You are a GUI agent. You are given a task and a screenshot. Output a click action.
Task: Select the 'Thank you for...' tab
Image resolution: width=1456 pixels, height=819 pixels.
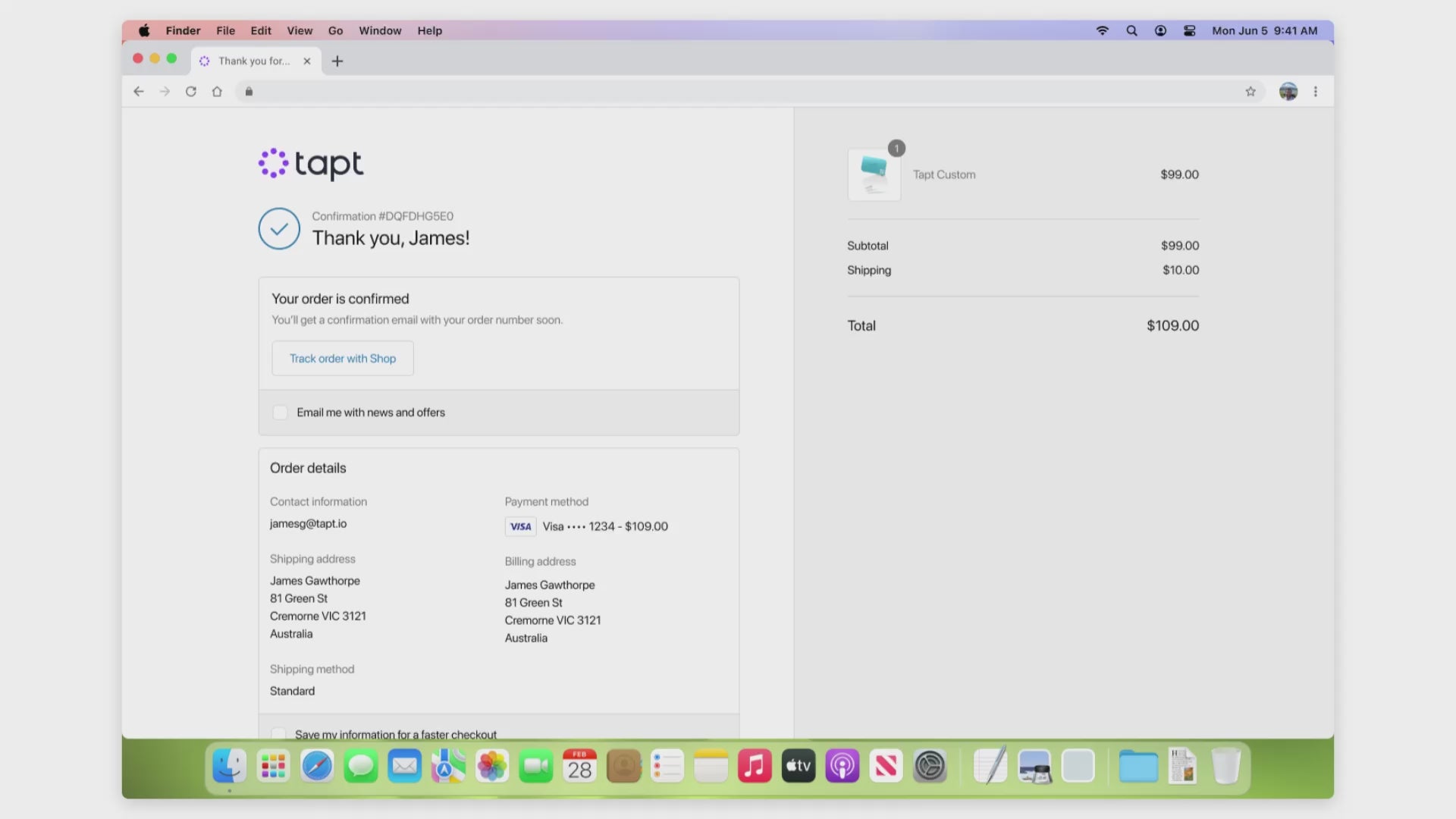pyautogui.click(x=256, y=61)
